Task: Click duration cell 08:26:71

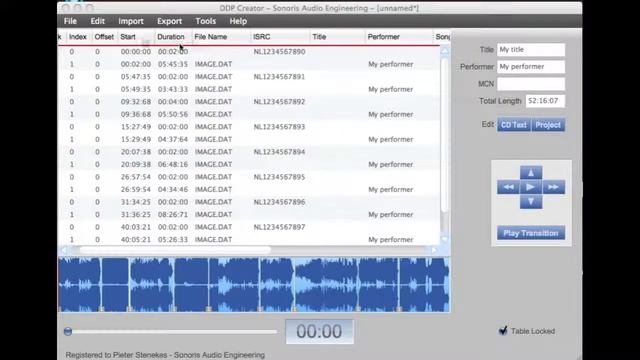Action: [173, 215]
